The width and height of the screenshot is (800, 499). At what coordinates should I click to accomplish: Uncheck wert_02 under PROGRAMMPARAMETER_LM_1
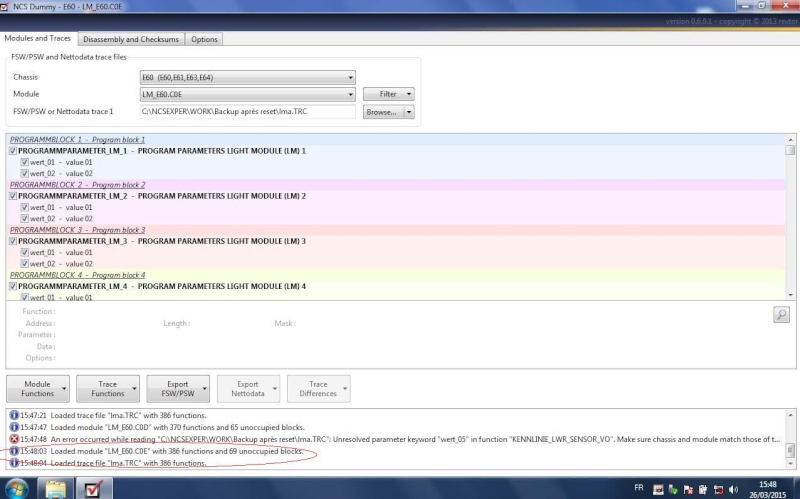(24, 173)
